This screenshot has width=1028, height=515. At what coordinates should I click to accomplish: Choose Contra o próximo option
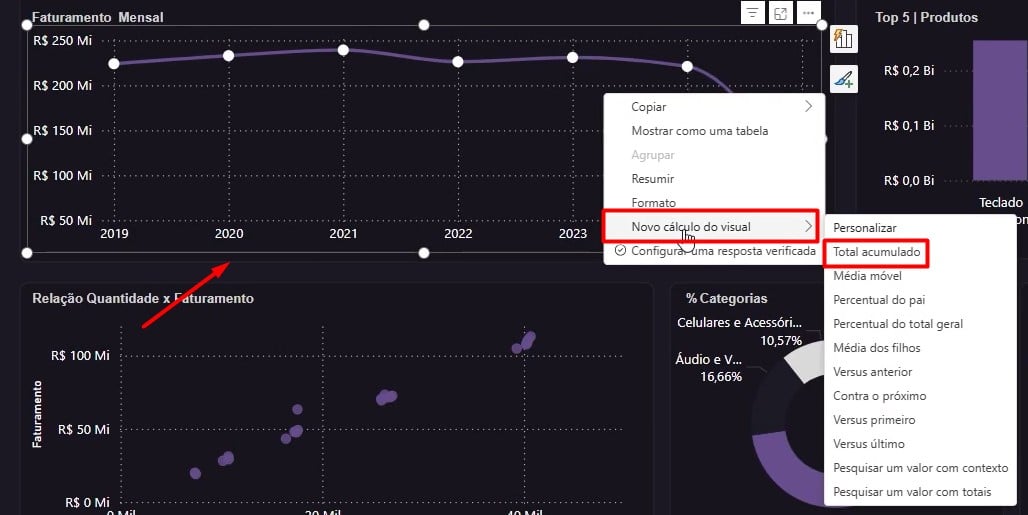pos(920,396)
